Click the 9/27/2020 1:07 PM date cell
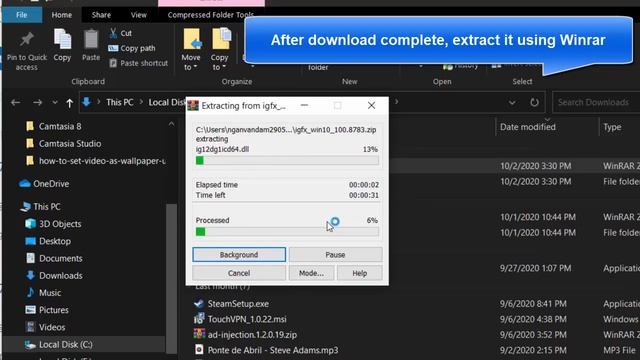 coord(535,268)
